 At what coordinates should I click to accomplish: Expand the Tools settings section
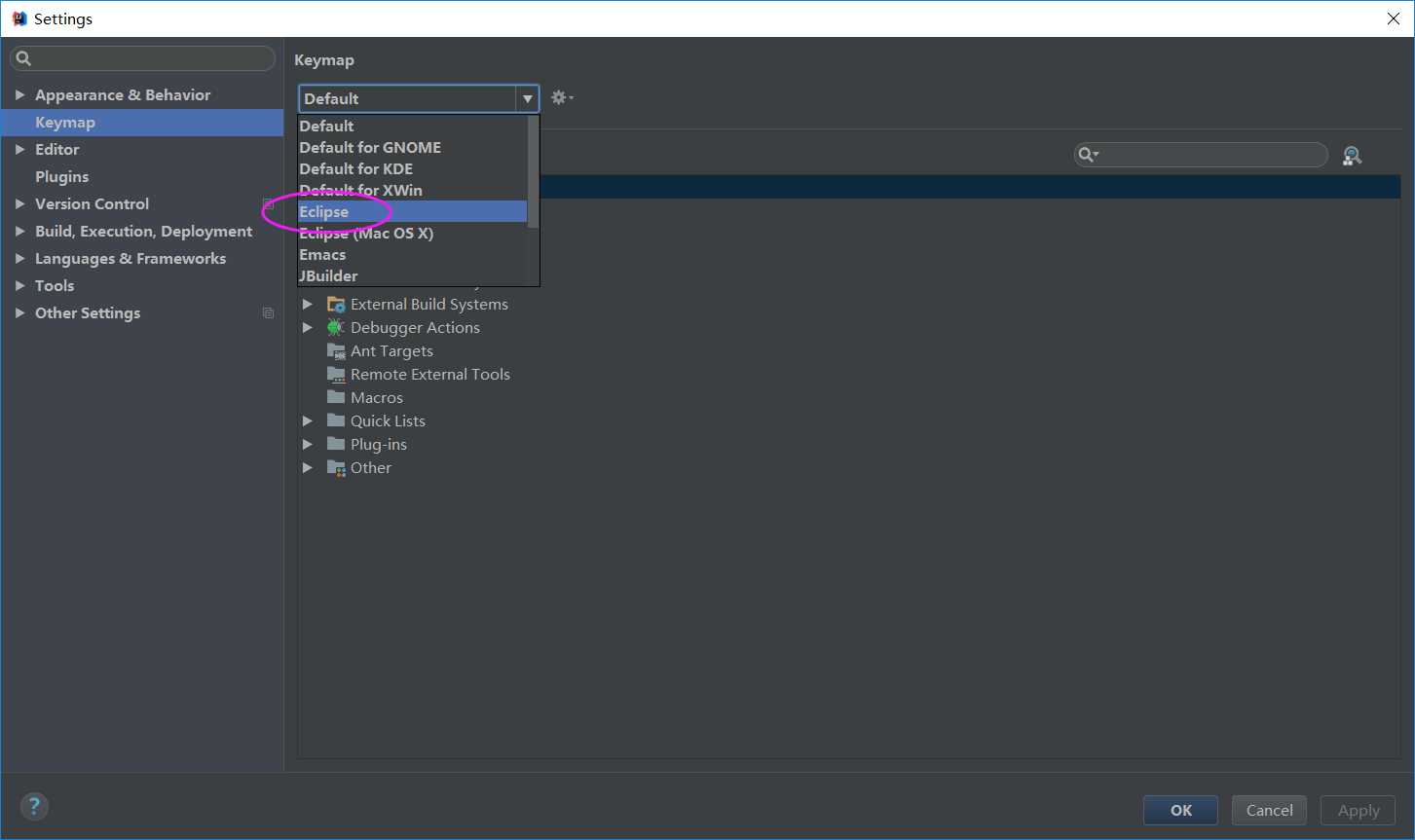[19, 286]
